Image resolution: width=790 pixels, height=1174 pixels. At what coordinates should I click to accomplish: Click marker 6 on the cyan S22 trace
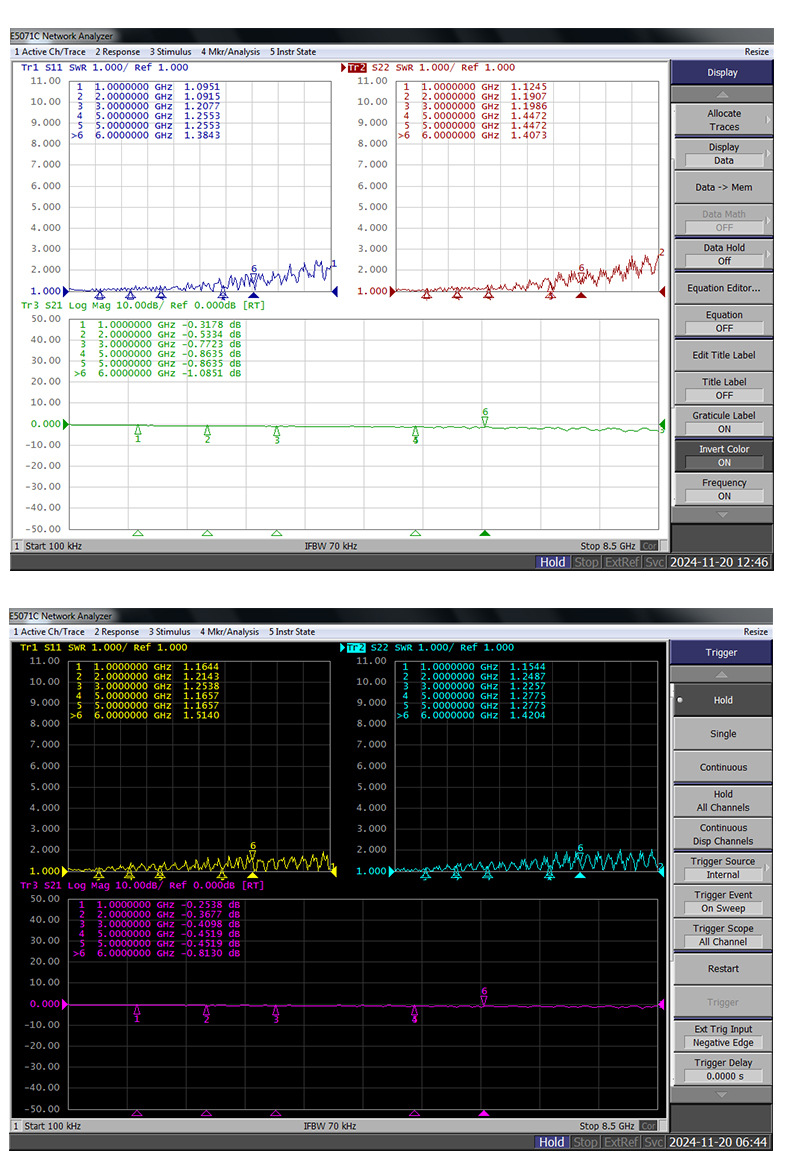tap(580, 854)
